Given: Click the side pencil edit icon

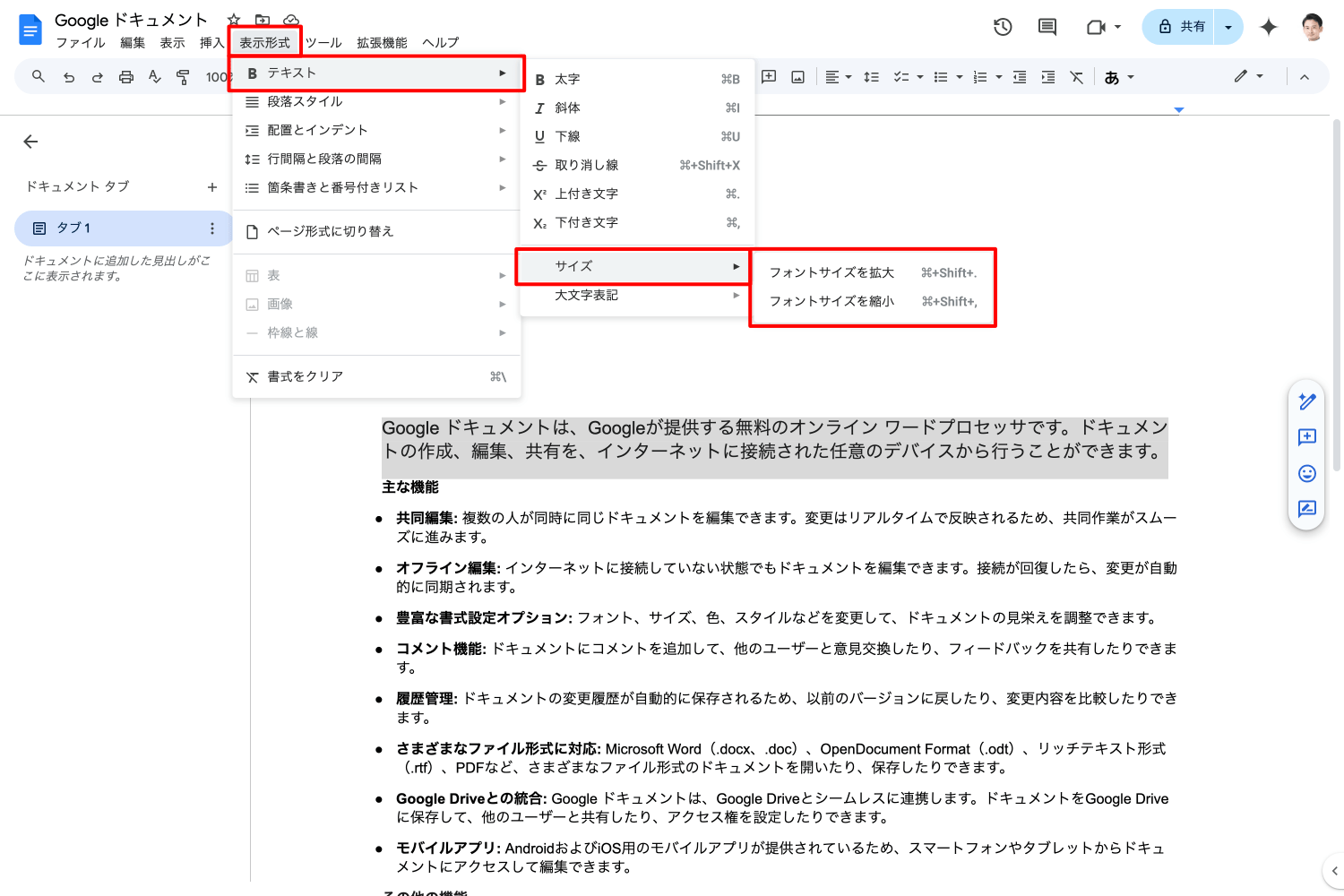Looking at the screenshot, I should pyautogui.click(x=1307, y=401).
